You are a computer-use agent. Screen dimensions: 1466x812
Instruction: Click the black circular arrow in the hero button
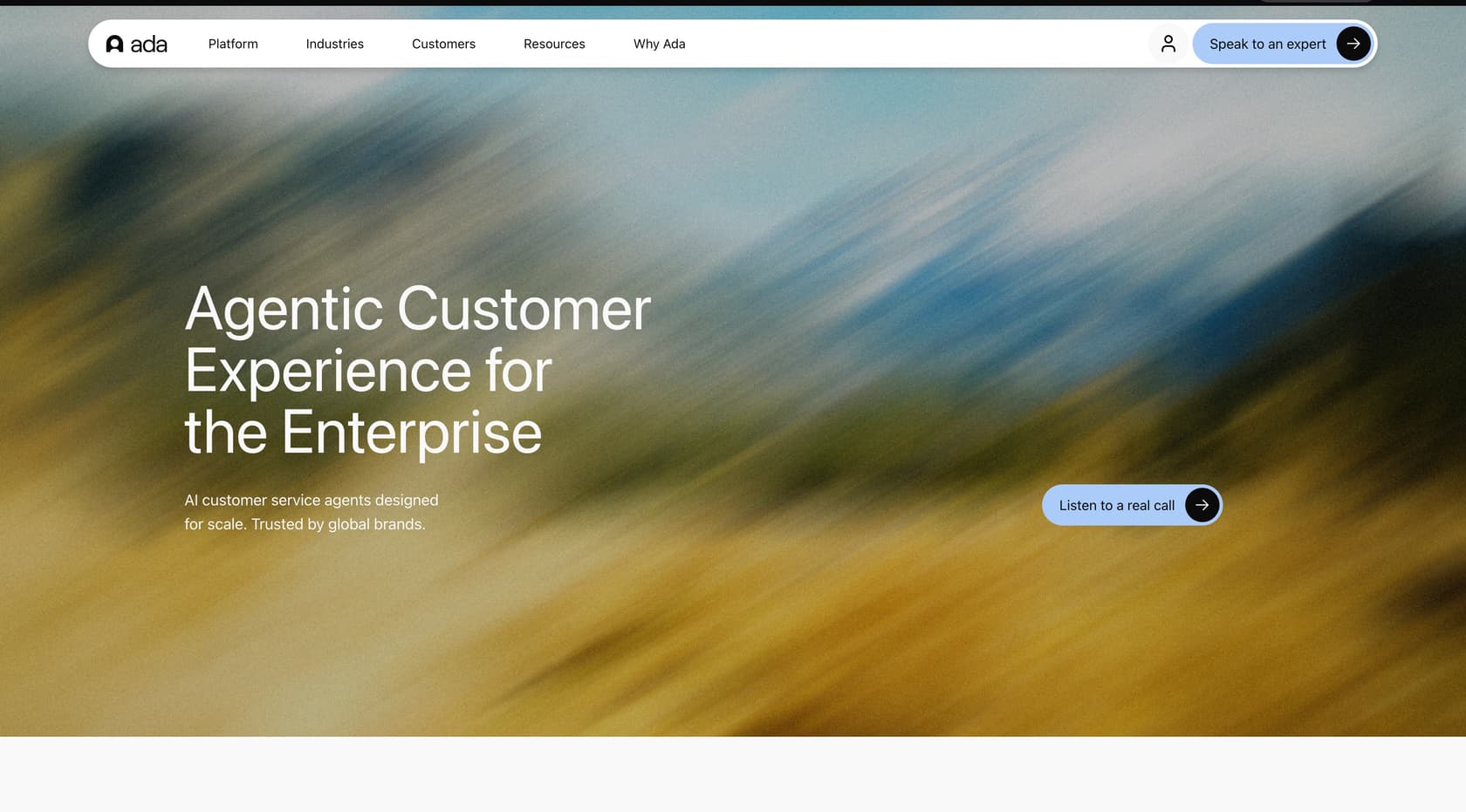tap(1202, 505)
